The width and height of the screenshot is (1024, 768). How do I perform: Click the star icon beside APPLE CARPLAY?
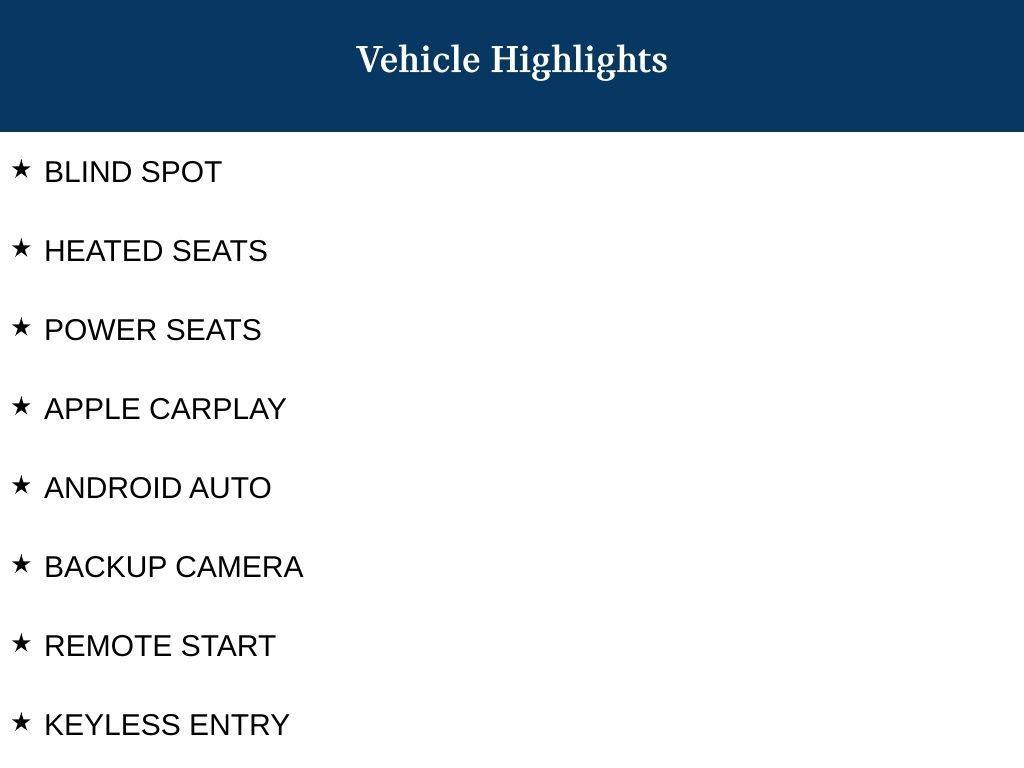pos(21,406)
